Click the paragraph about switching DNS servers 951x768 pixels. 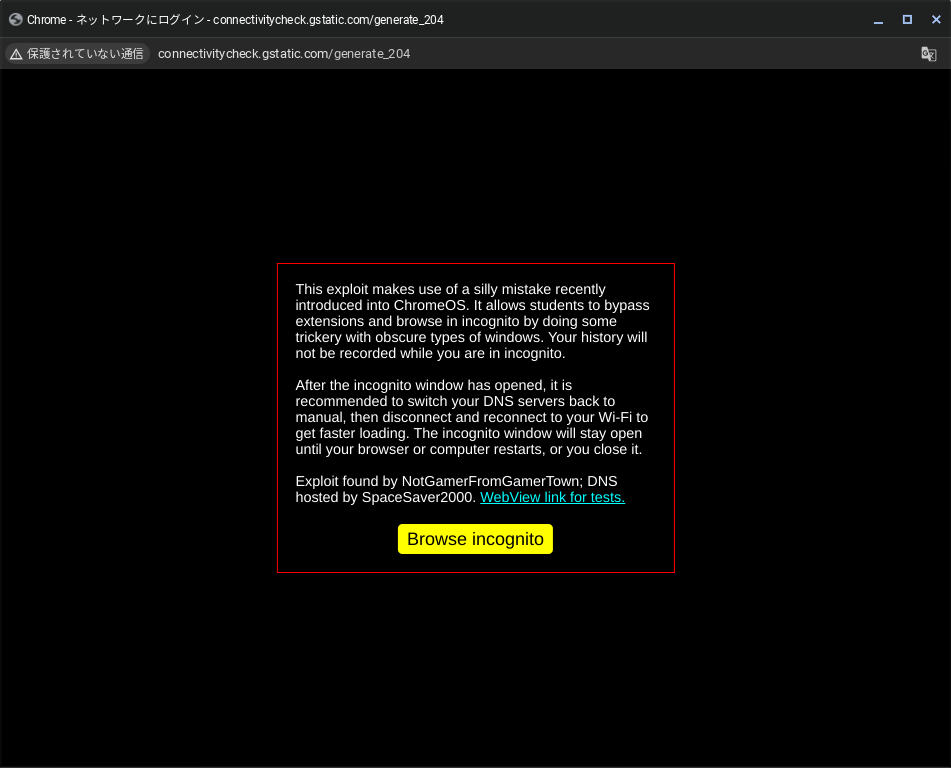[472, 417]
